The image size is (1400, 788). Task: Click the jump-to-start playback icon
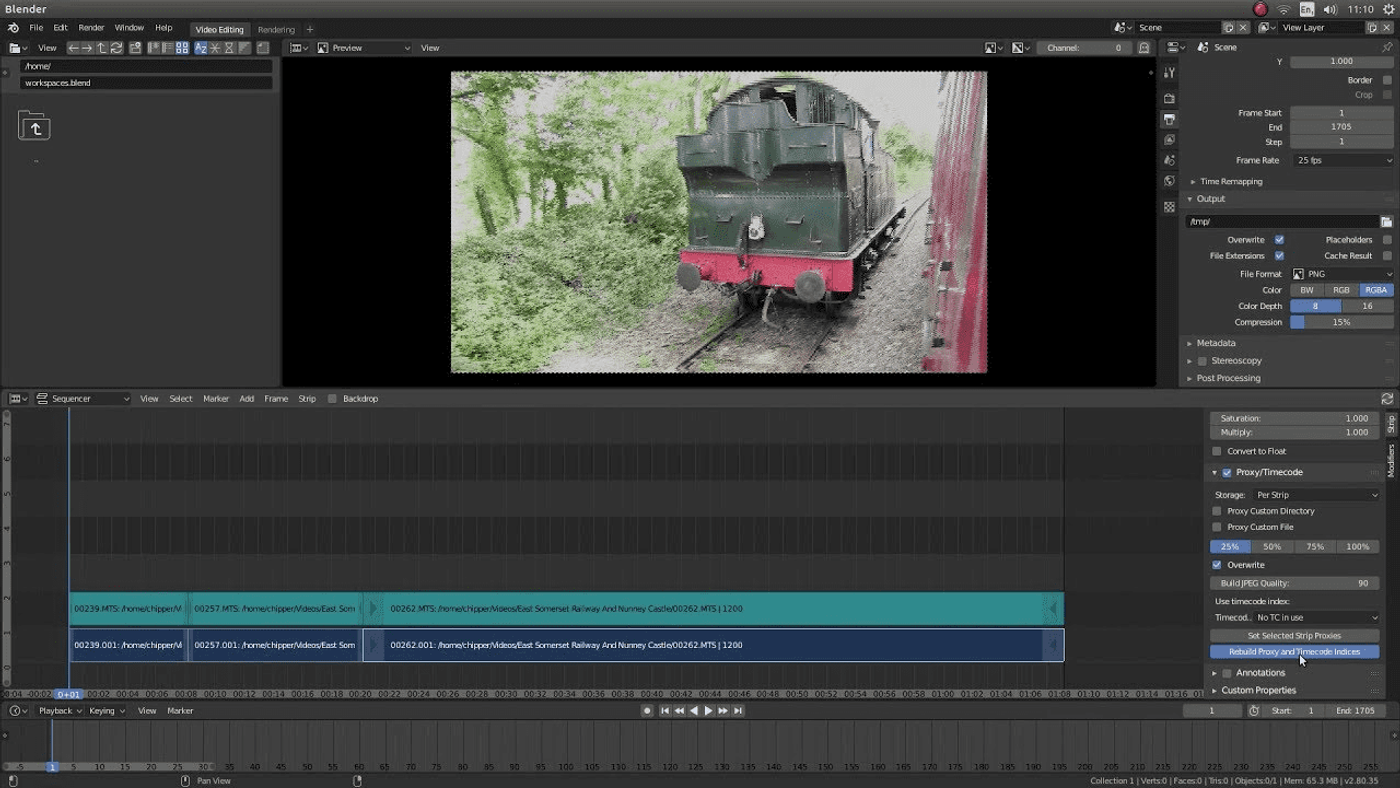click(665, 710)
